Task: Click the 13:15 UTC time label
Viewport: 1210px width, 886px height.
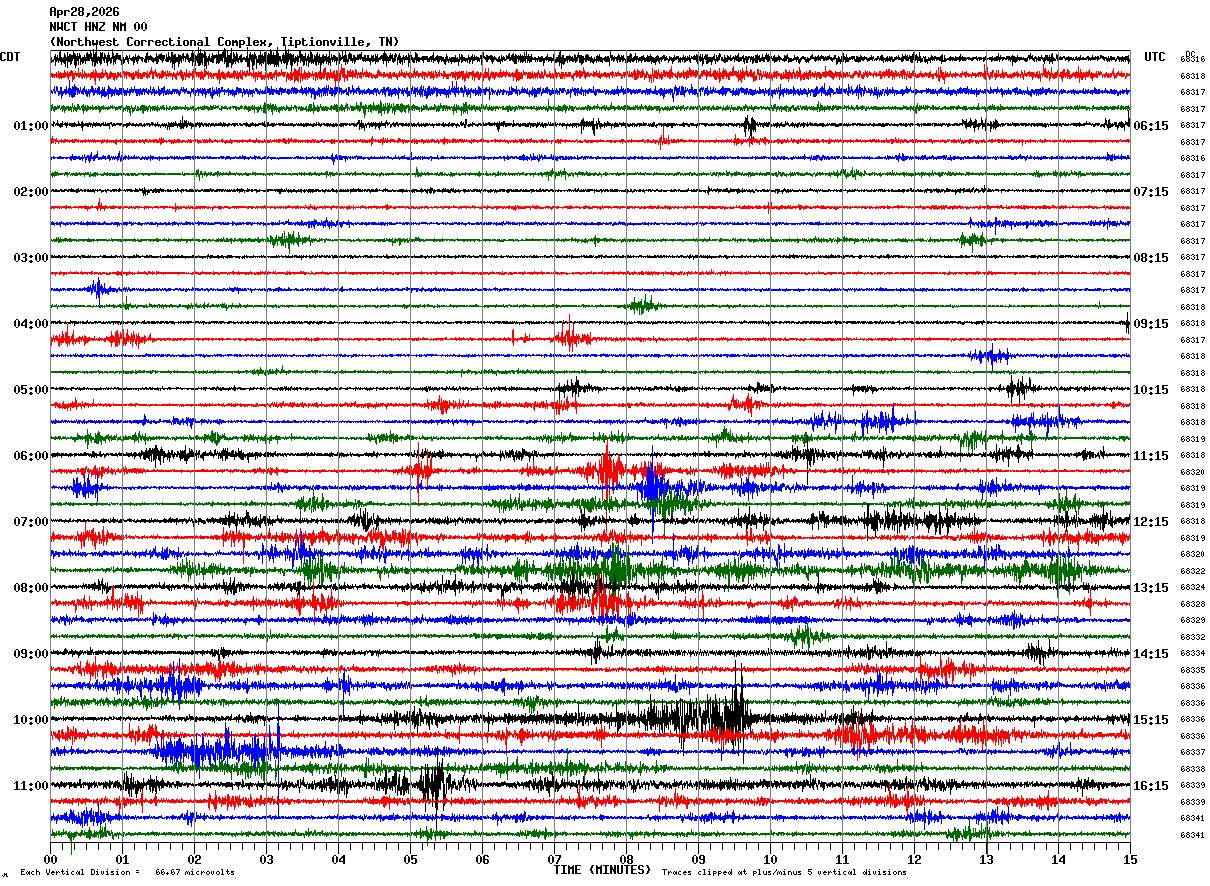Action: pyautogui.click(x=1151, y=588)
